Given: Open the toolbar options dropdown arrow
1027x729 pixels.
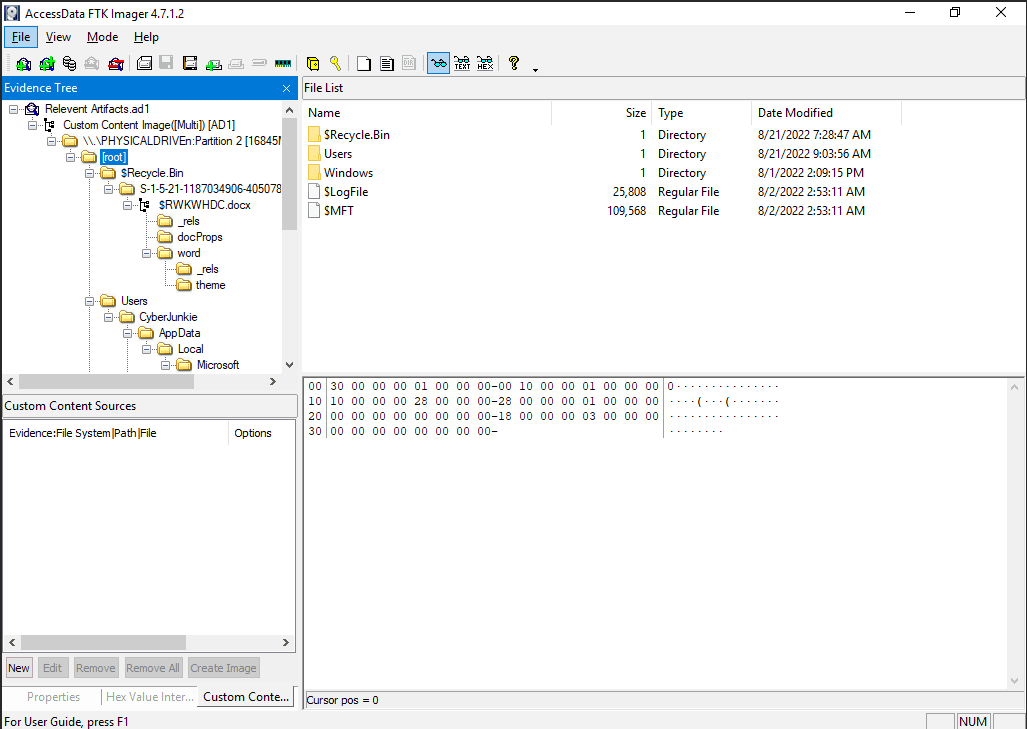Looking at the screenshot, I should pyautogui.click(x=535, y=69).
